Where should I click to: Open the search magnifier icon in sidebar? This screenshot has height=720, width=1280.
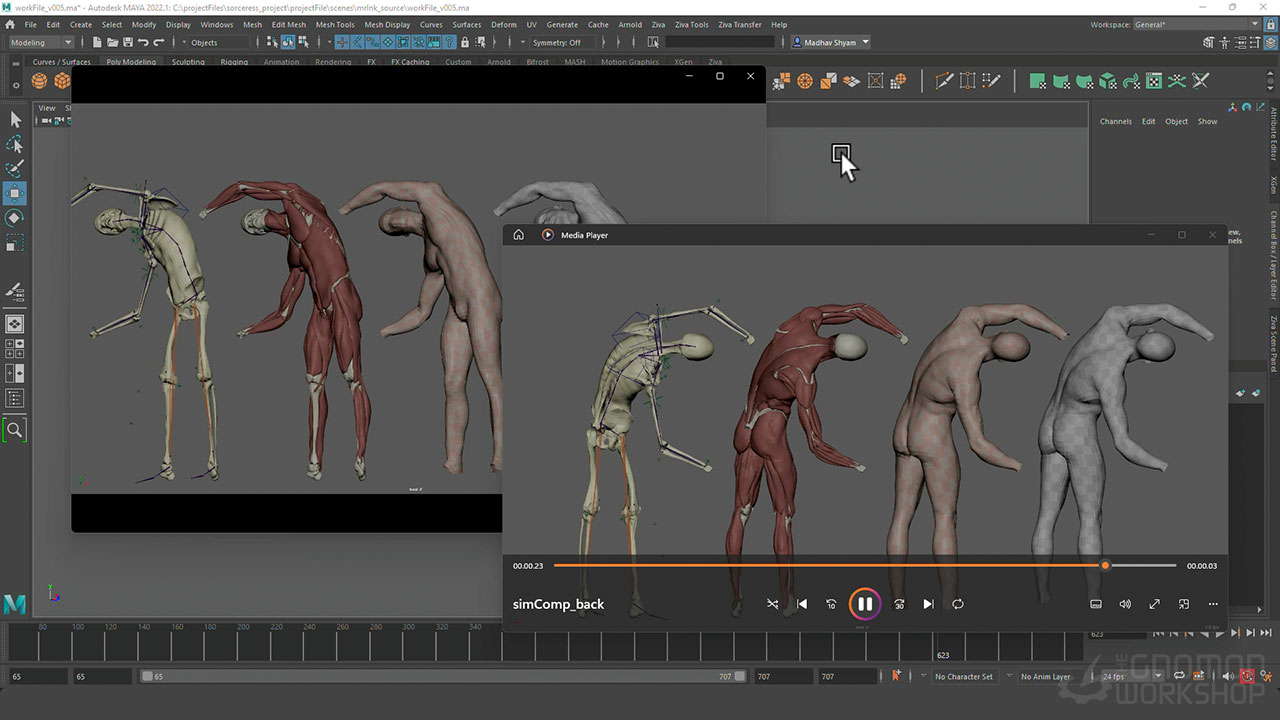coord(15,430)
